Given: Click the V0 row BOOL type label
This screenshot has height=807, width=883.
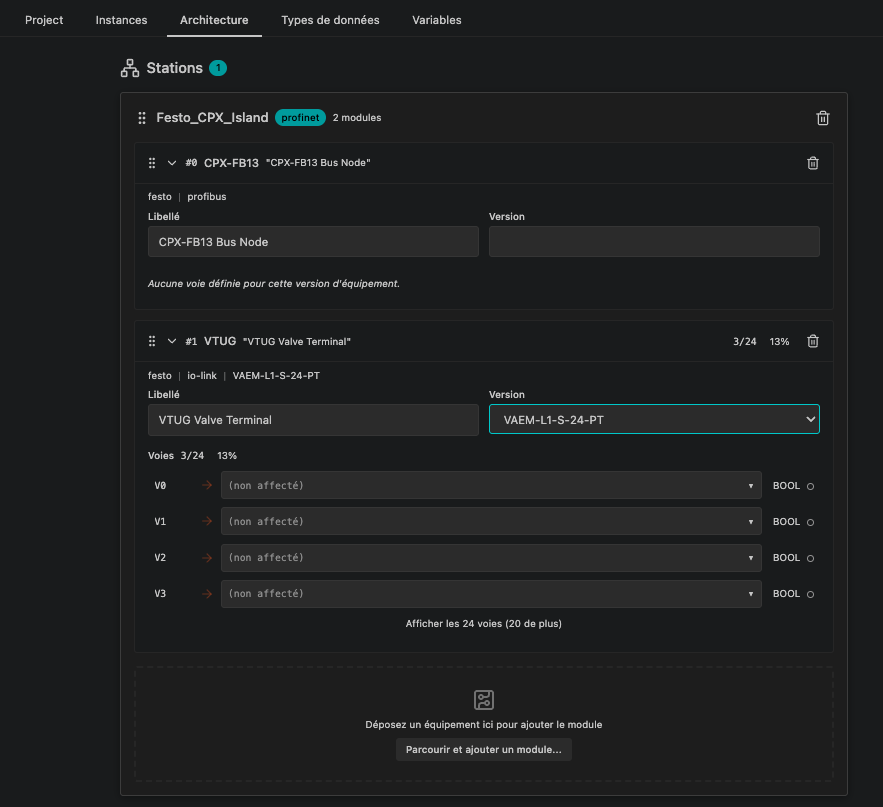Looking at the screenshot, I should (x=786, y=485).
